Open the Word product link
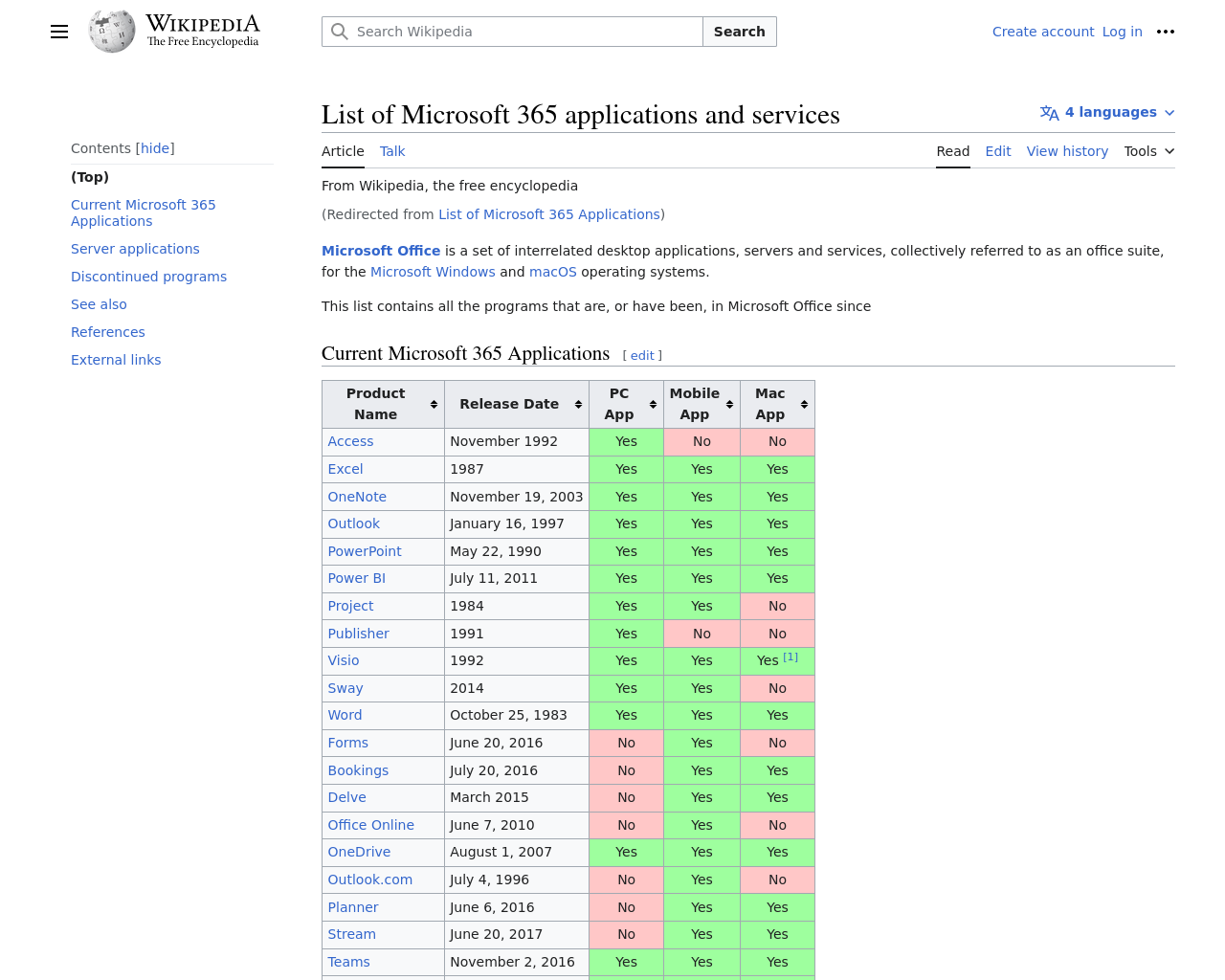The width and height of the screenshot is (1225, 980). pyautogui.click(x=345, y=715)
